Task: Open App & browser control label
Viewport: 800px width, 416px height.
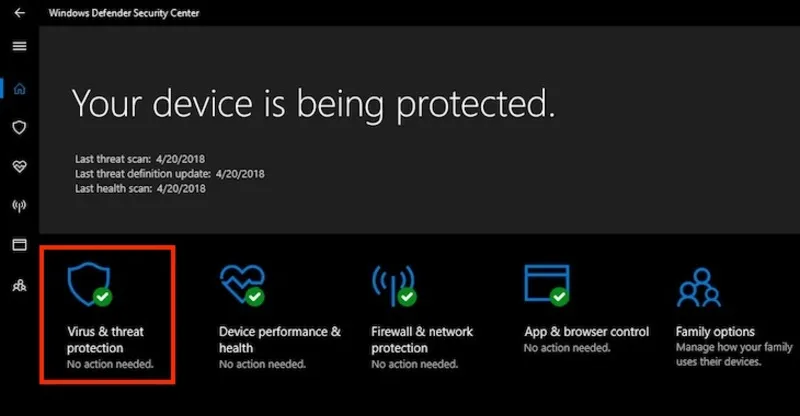Action: click(587, 332)
